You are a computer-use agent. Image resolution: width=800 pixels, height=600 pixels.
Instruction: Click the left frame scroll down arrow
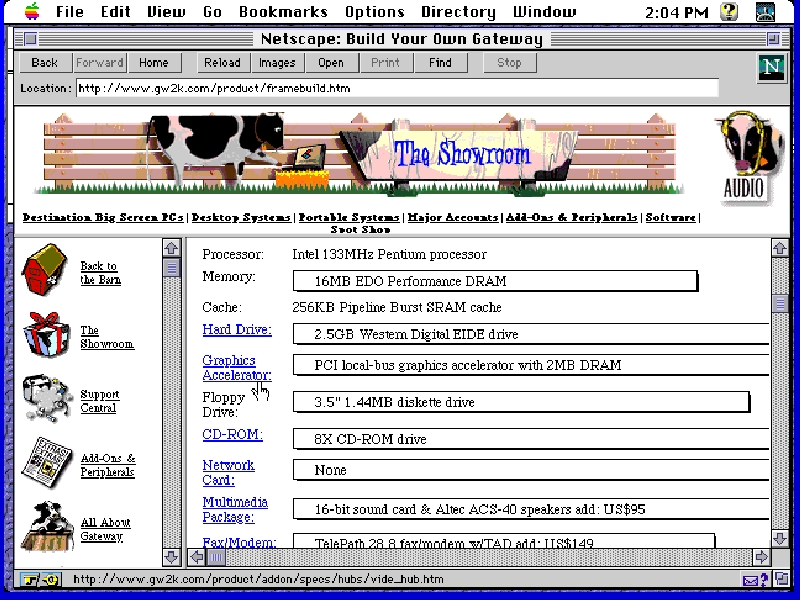pyautogui.click(x=171, y=557)
